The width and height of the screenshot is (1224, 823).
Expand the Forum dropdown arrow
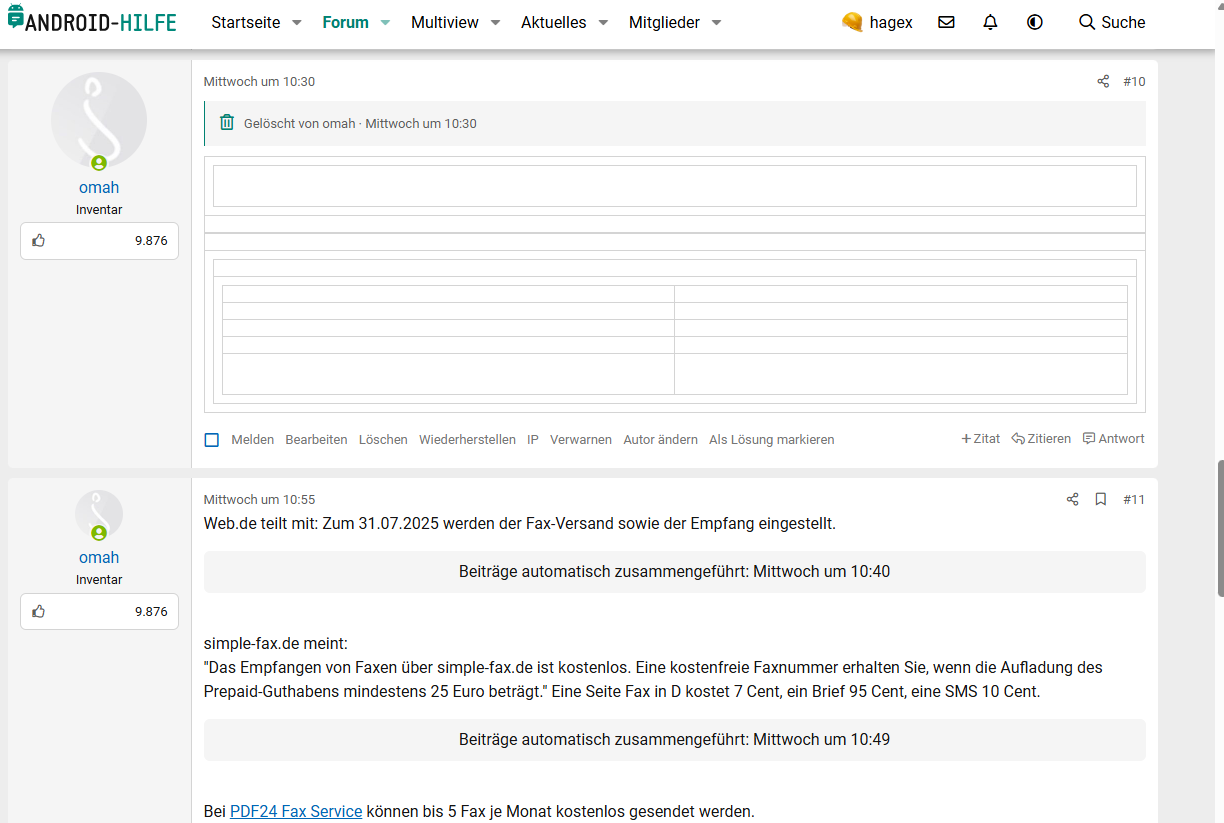point(386,23)
